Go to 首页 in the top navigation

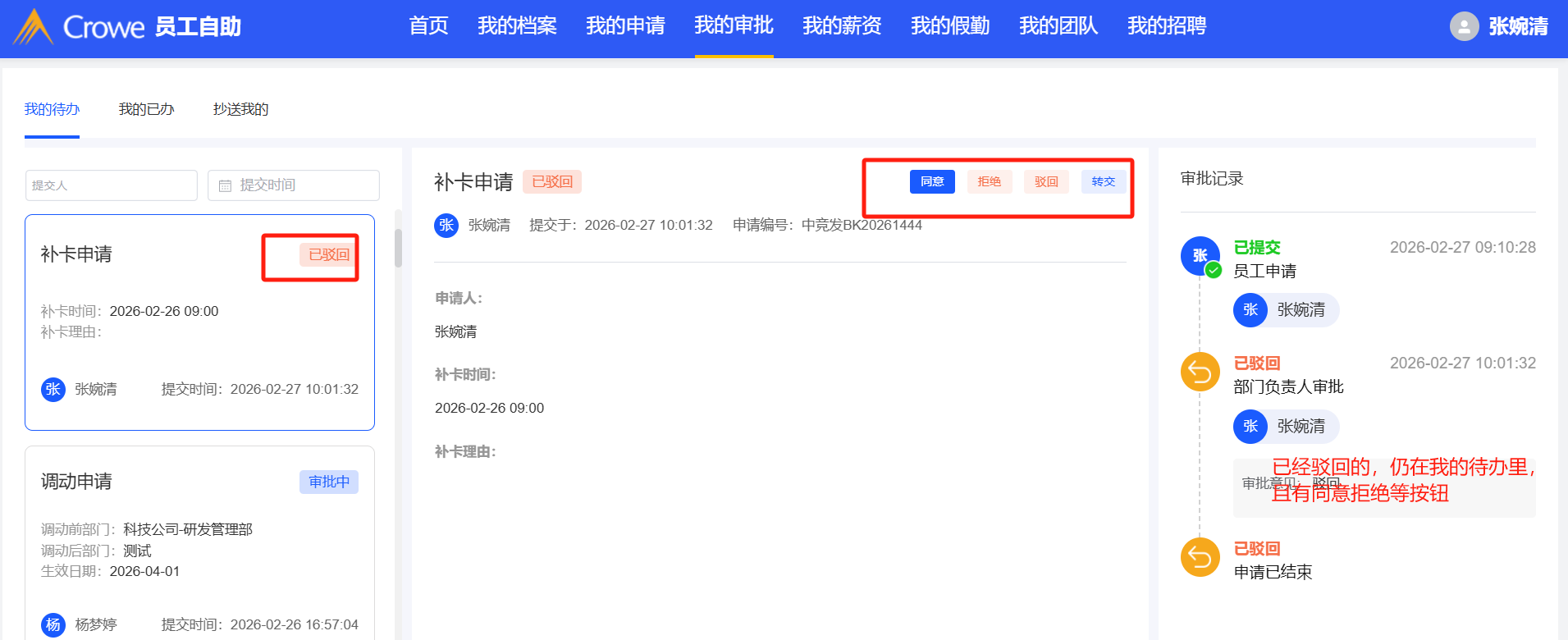(x=428, y=26)
